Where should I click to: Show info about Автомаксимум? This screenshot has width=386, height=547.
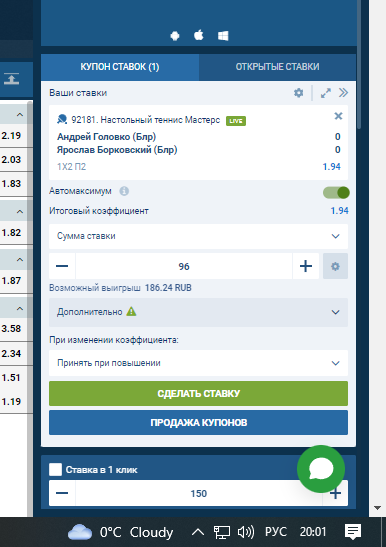point(124,191)
